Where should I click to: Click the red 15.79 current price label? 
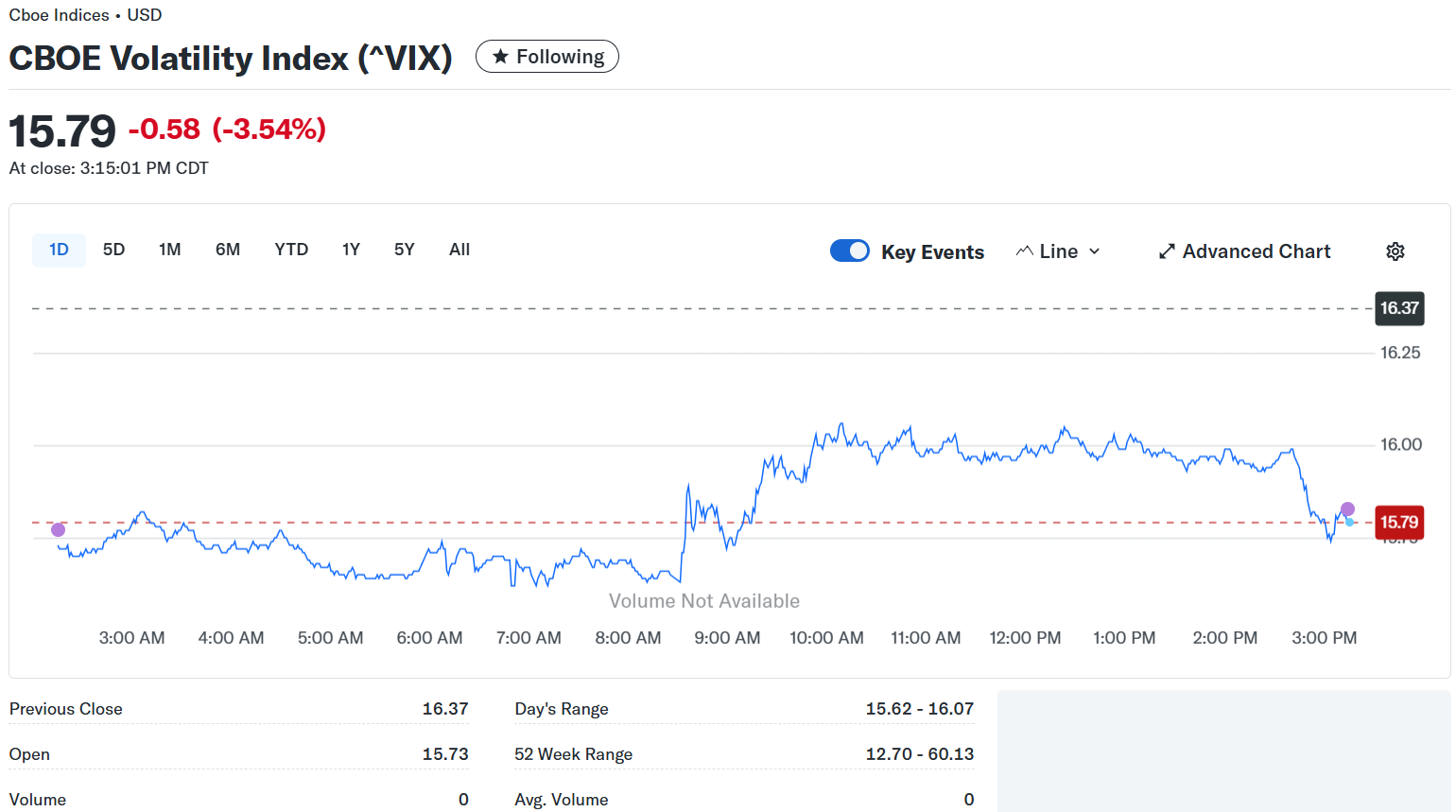tap(1399, 522)
